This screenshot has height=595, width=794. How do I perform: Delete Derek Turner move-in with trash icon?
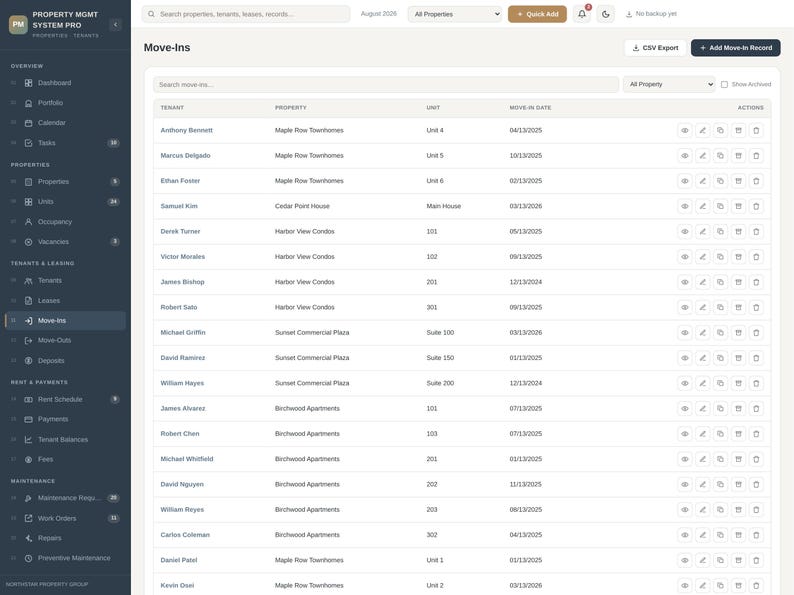pos(756,232)
